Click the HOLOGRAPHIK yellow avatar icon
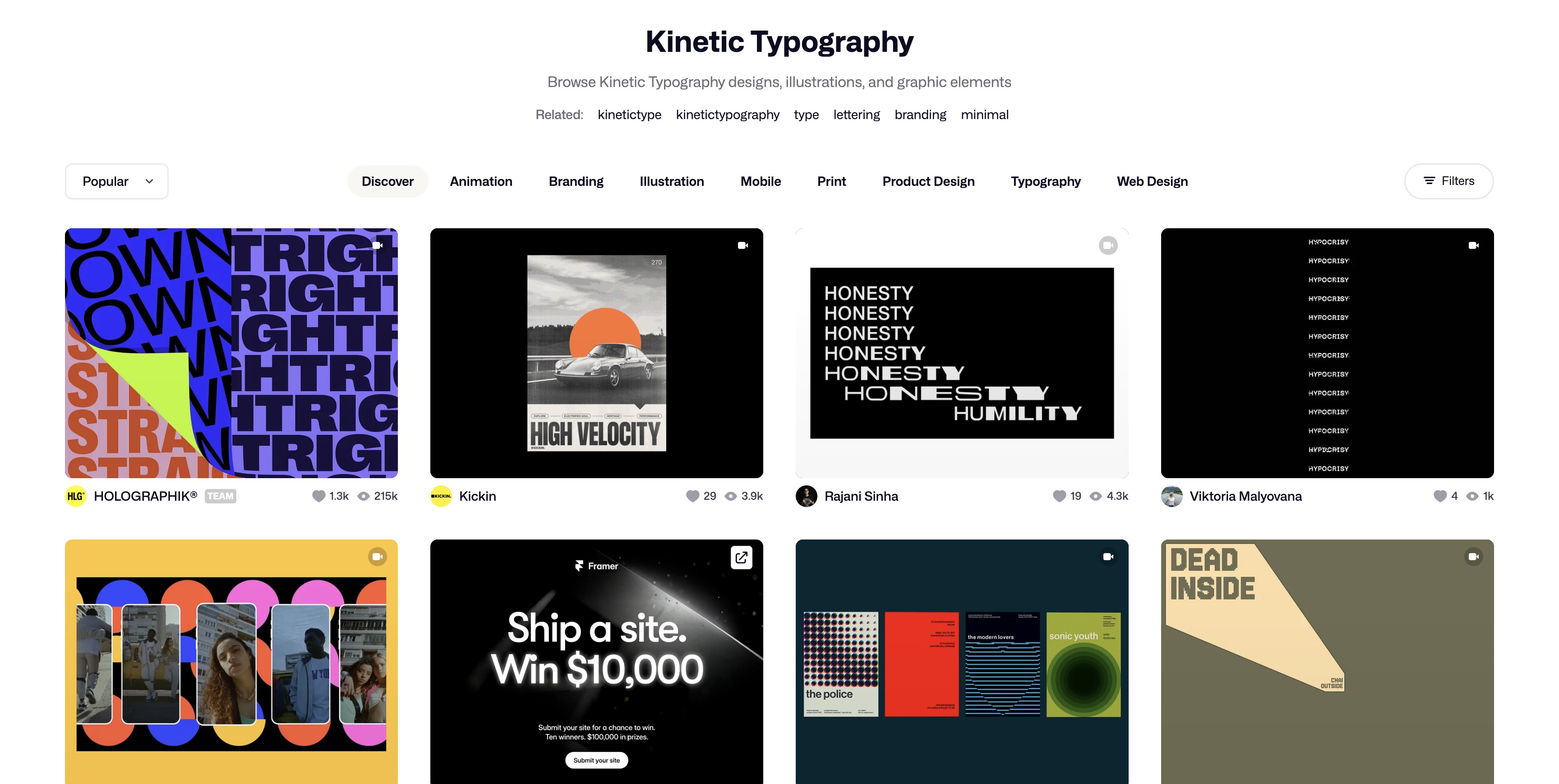Viewport: 1559px width, 784px height. (x=76, y=496)
